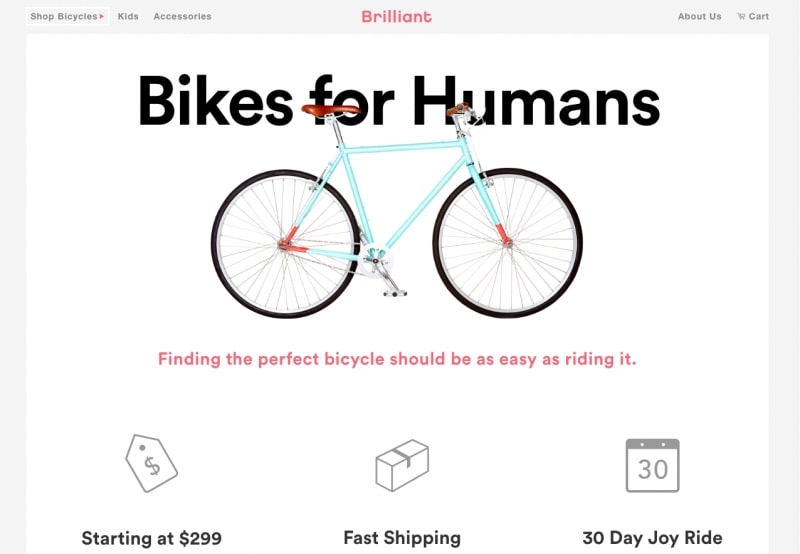Click the Bikes for Humans headline
Image resolution: width=800 pixels, height=554 pixels.
coord(399,100)
